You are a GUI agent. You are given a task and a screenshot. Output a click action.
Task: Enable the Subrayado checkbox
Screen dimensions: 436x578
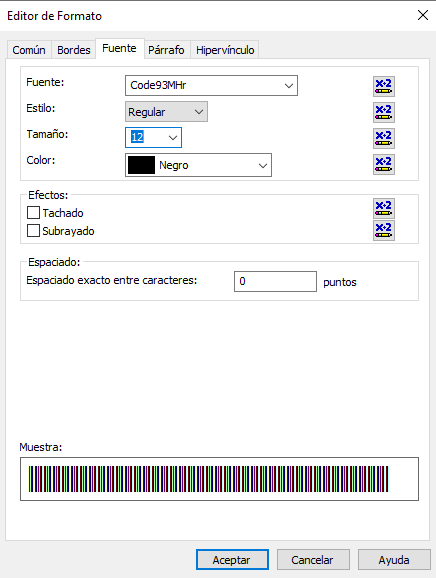tap(34, 231)
